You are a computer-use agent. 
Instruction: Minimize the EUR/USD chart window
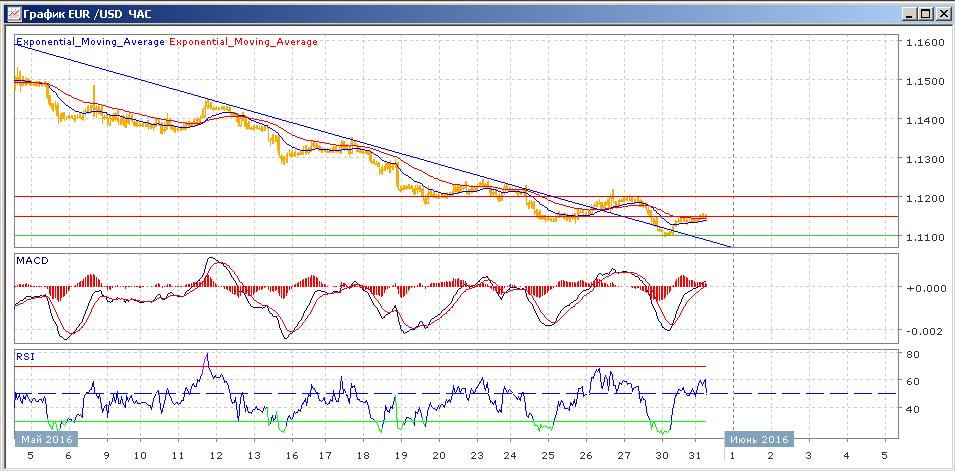[908, 14]
